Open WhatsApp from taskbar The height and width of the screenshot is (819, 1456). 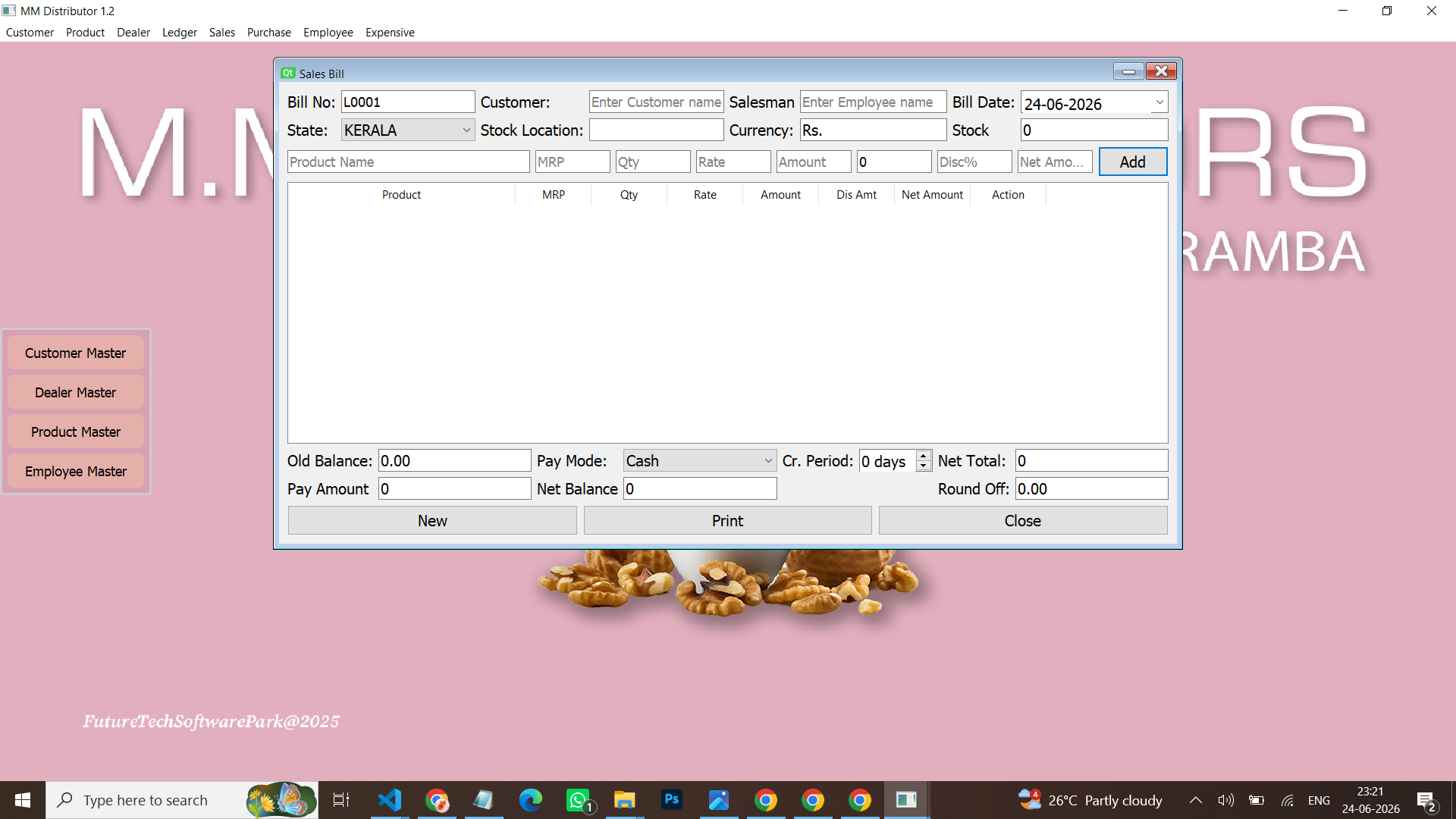pyautogui.click(x=578, y=800)
